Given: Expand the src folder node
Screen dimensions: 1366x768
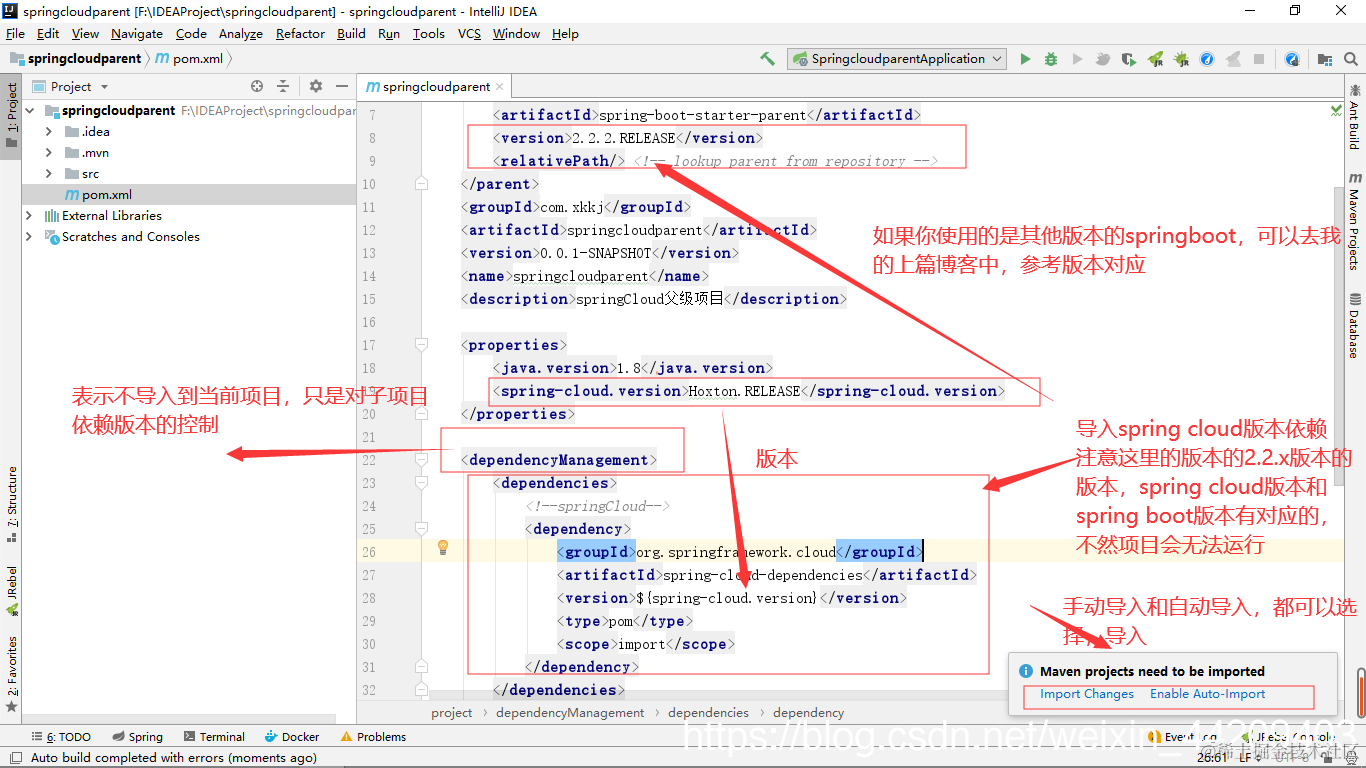Looking at the screenshot, I should (x=49, y=174).
